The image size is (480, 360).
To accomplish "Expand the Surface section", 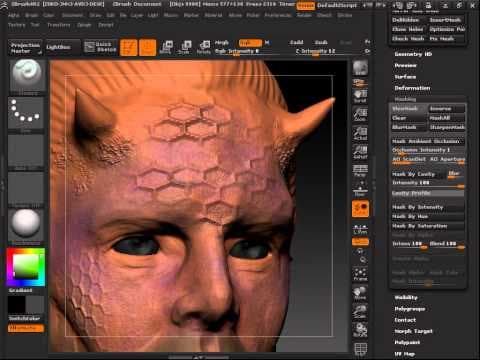I will [405, 77].
